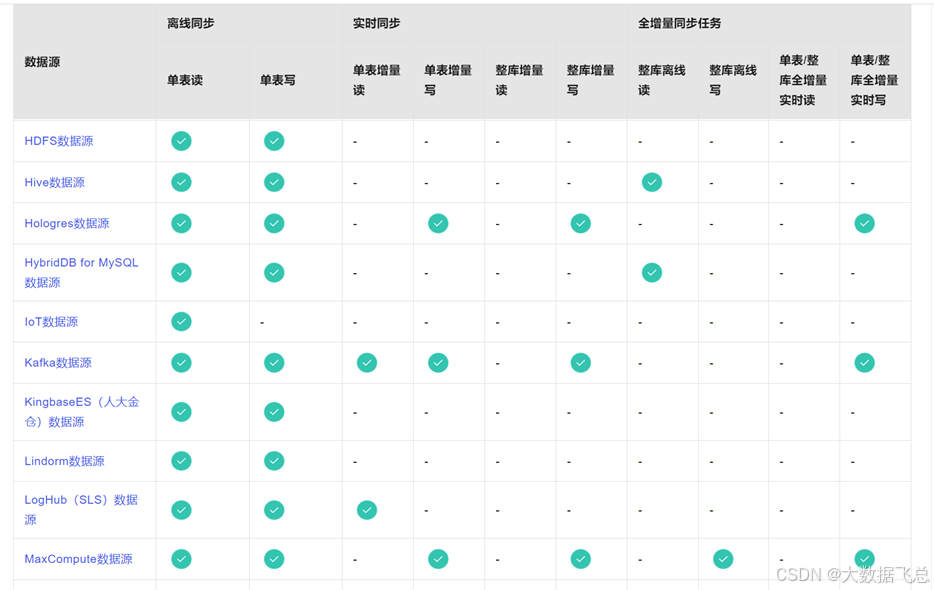The height and width of the screenshot is (590, 934).
Task: Click Hive row 单表写 check icon
Action: tap(274, 182)
